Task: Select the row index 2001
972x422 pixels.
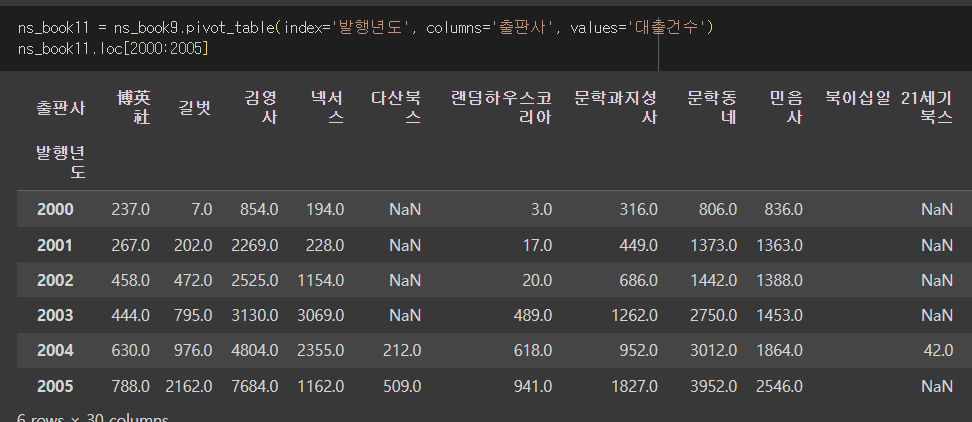Action: click(x=55, y=245)
